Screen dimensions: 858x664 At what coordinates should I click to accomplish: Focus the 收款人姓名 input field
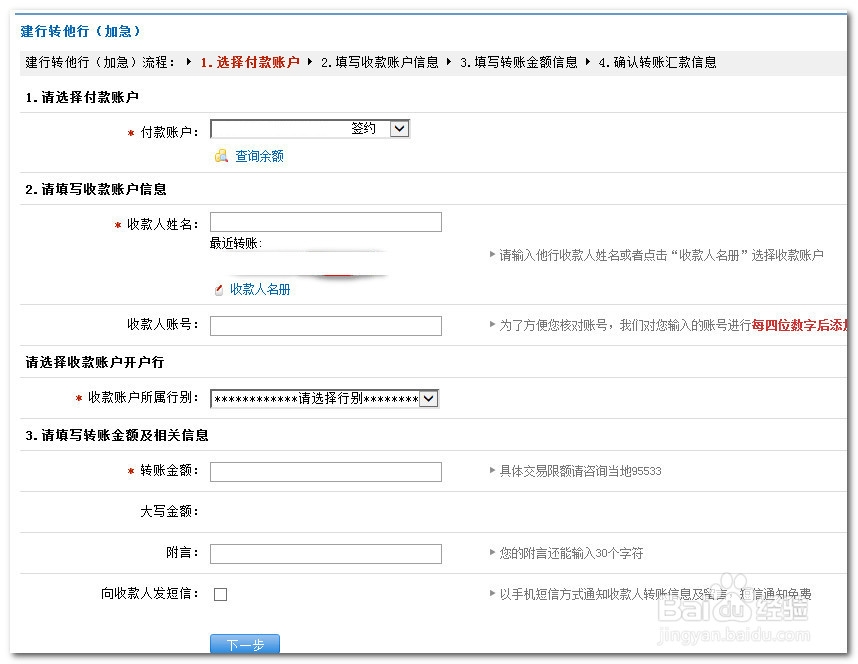326,222
